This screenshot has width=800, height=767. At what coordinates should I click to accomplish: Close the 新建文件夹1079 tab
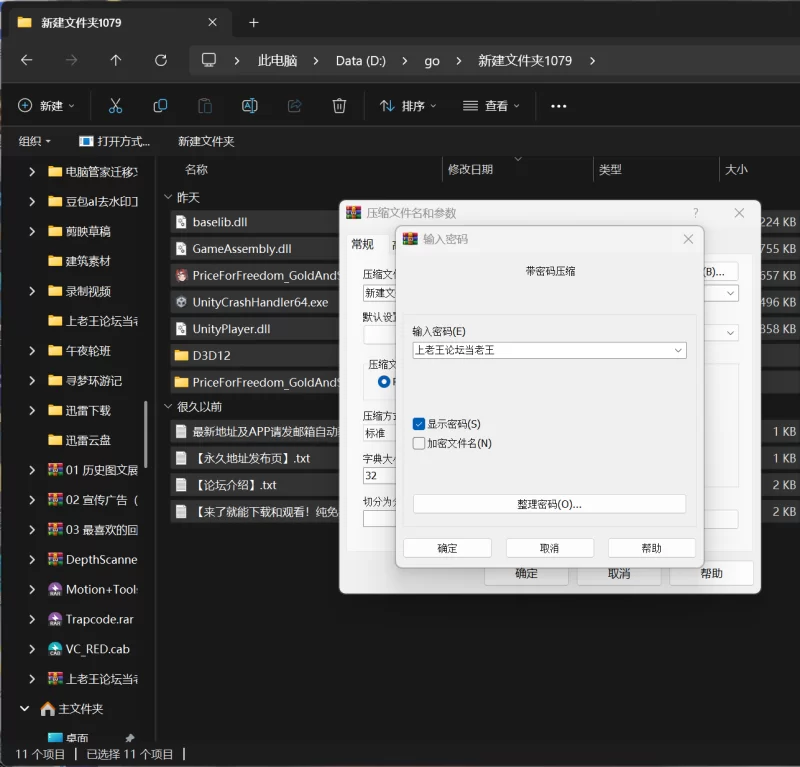[x=213, y=22]
